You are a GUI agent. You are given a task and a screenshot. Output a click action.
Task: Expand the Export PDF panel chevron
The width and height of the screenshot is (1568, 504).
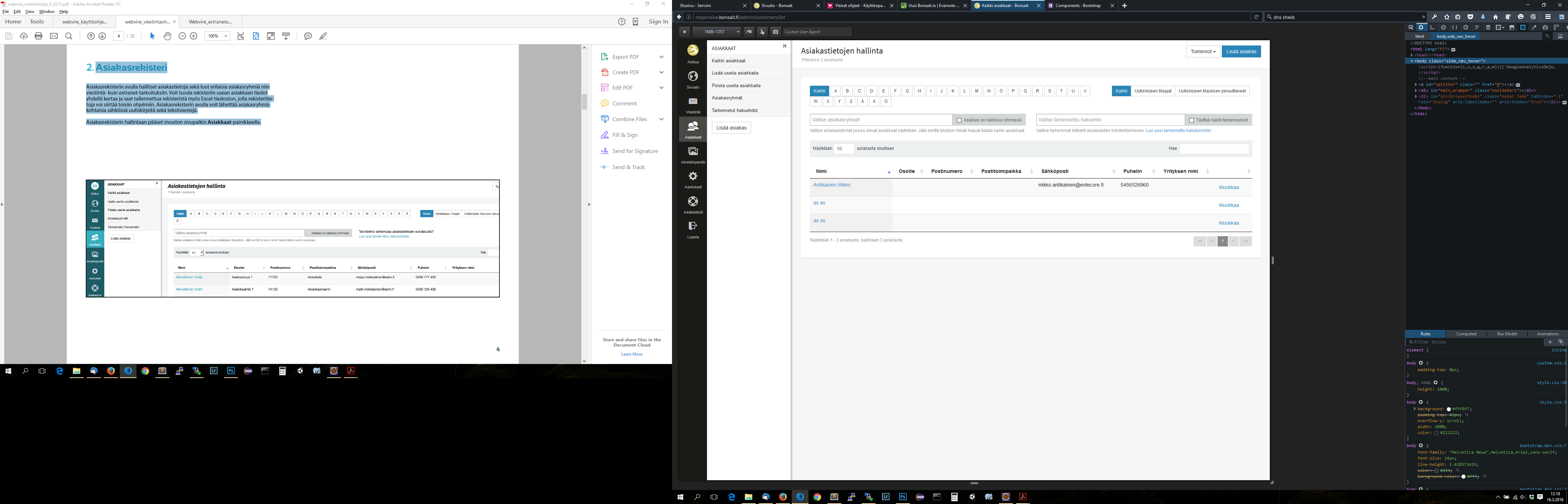pyautogui.click(x=661, y=57)
